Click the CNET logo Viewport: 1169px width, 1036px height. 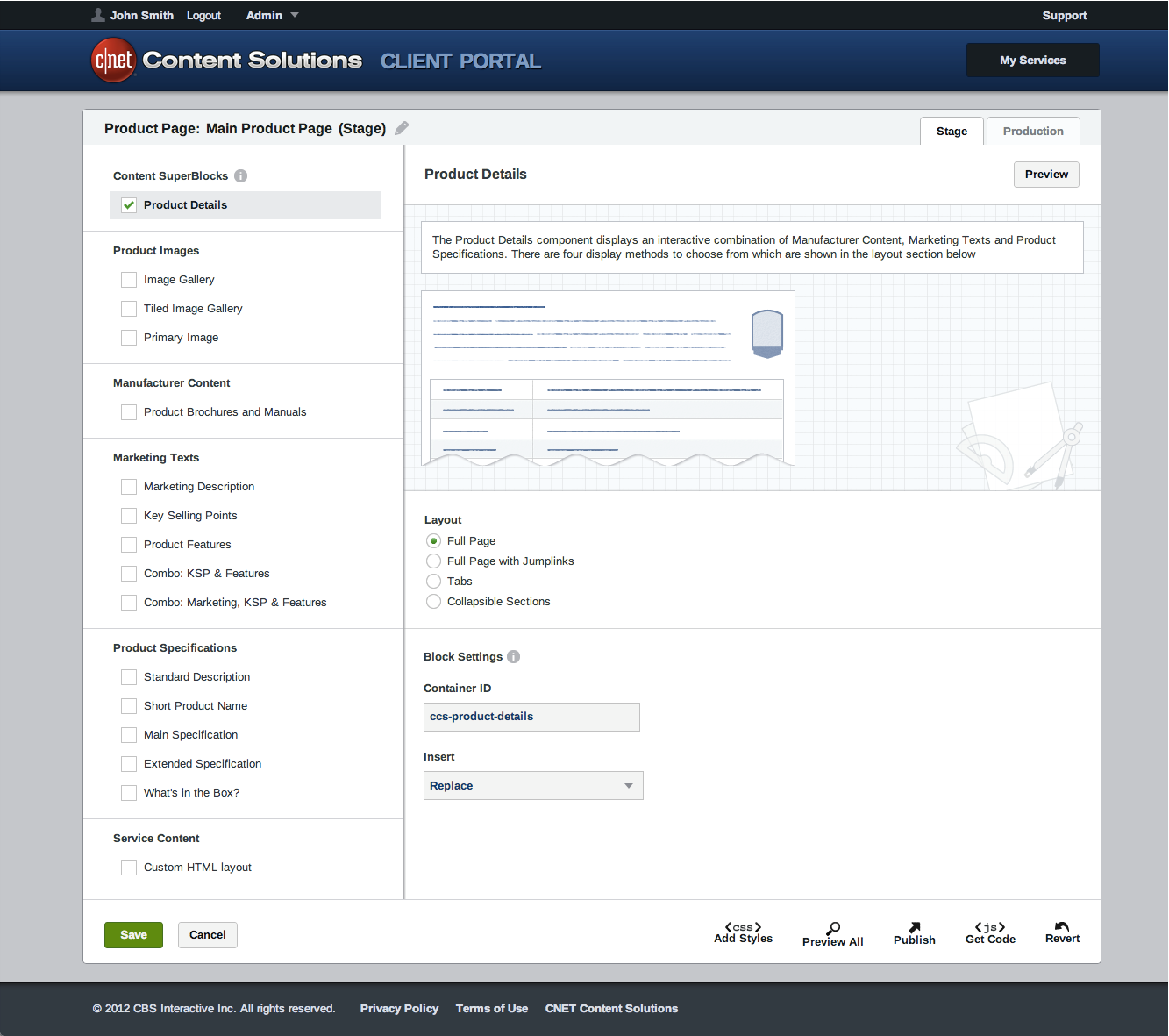[x=114, y=61]
